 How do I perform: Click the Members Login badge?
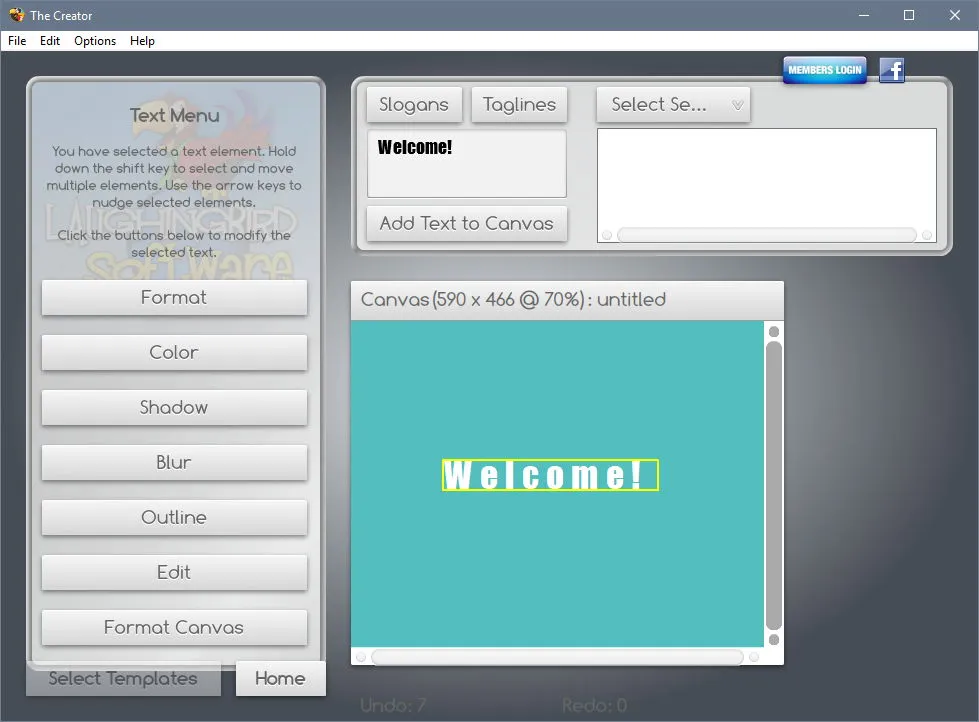click(825, 70)
